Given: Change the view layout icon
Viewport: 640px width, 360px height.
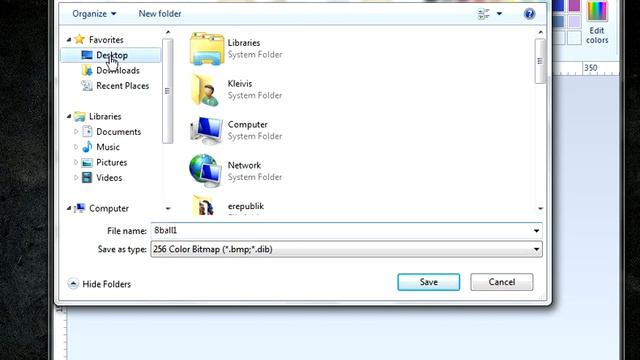Looking at the screenshot, I should tap(484, 14).
